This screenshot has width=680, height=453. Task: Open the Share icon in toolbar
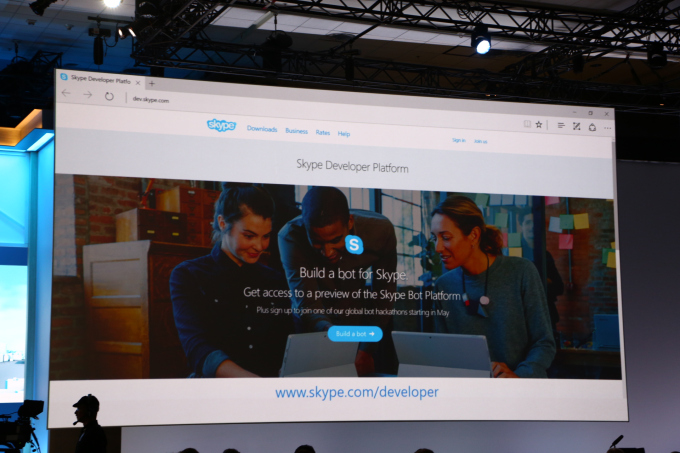coord(592,127)
